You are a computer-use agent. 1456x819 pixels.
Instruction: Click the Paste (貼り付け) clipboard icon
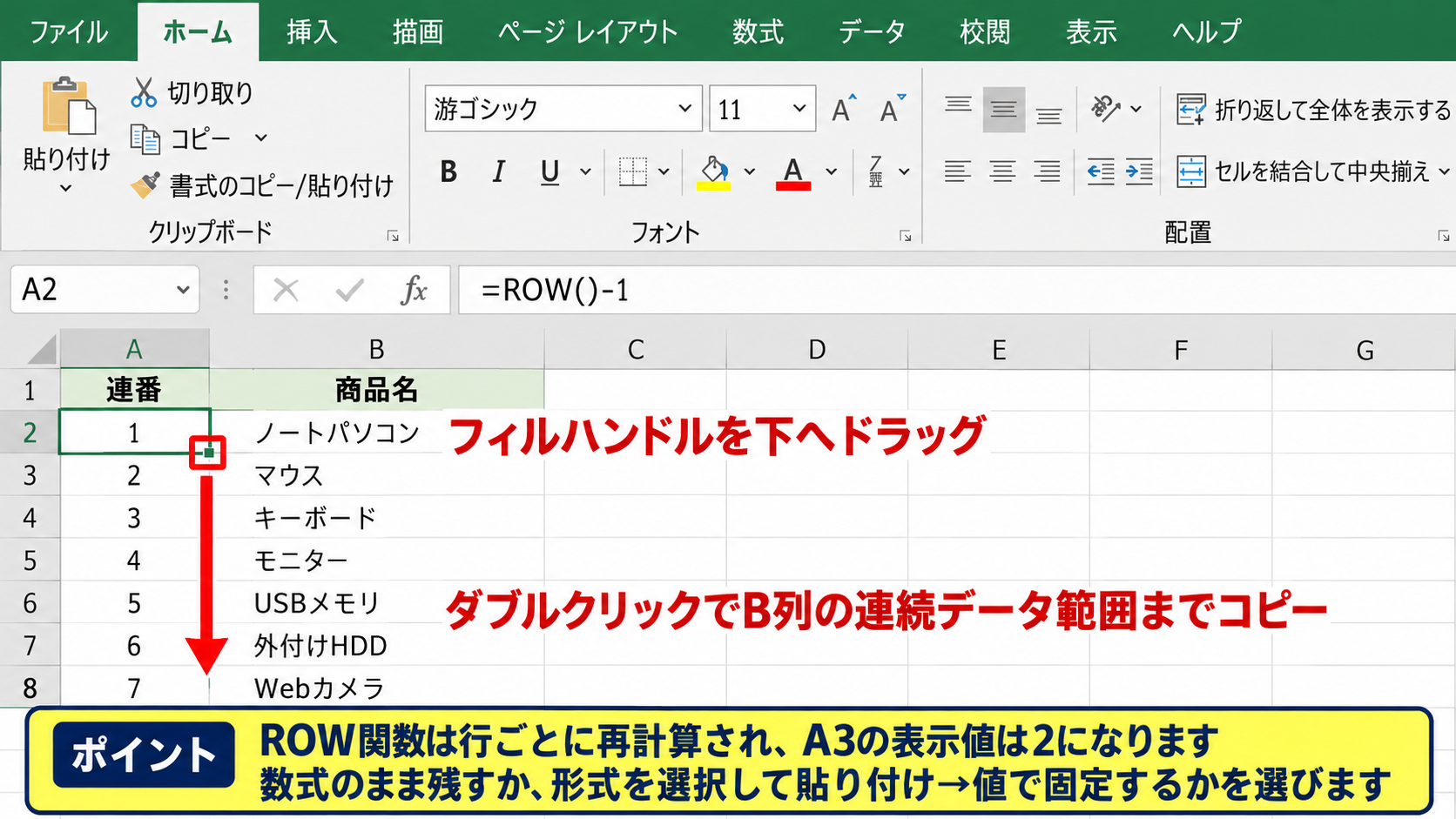[68, 106]
